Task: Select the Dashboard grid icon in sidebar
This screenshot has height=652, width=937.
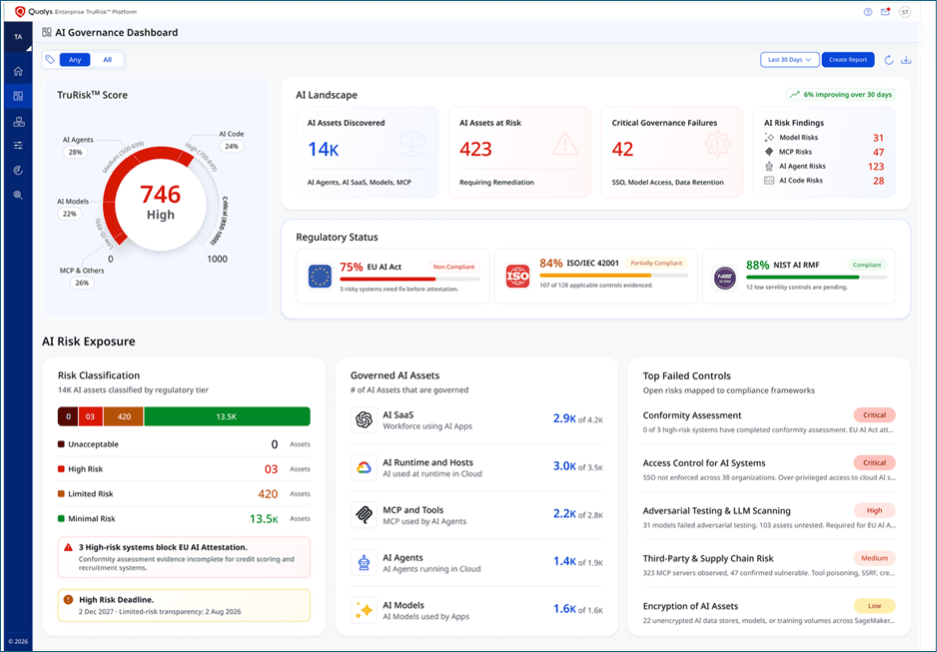Action: (x=18, y=96)
